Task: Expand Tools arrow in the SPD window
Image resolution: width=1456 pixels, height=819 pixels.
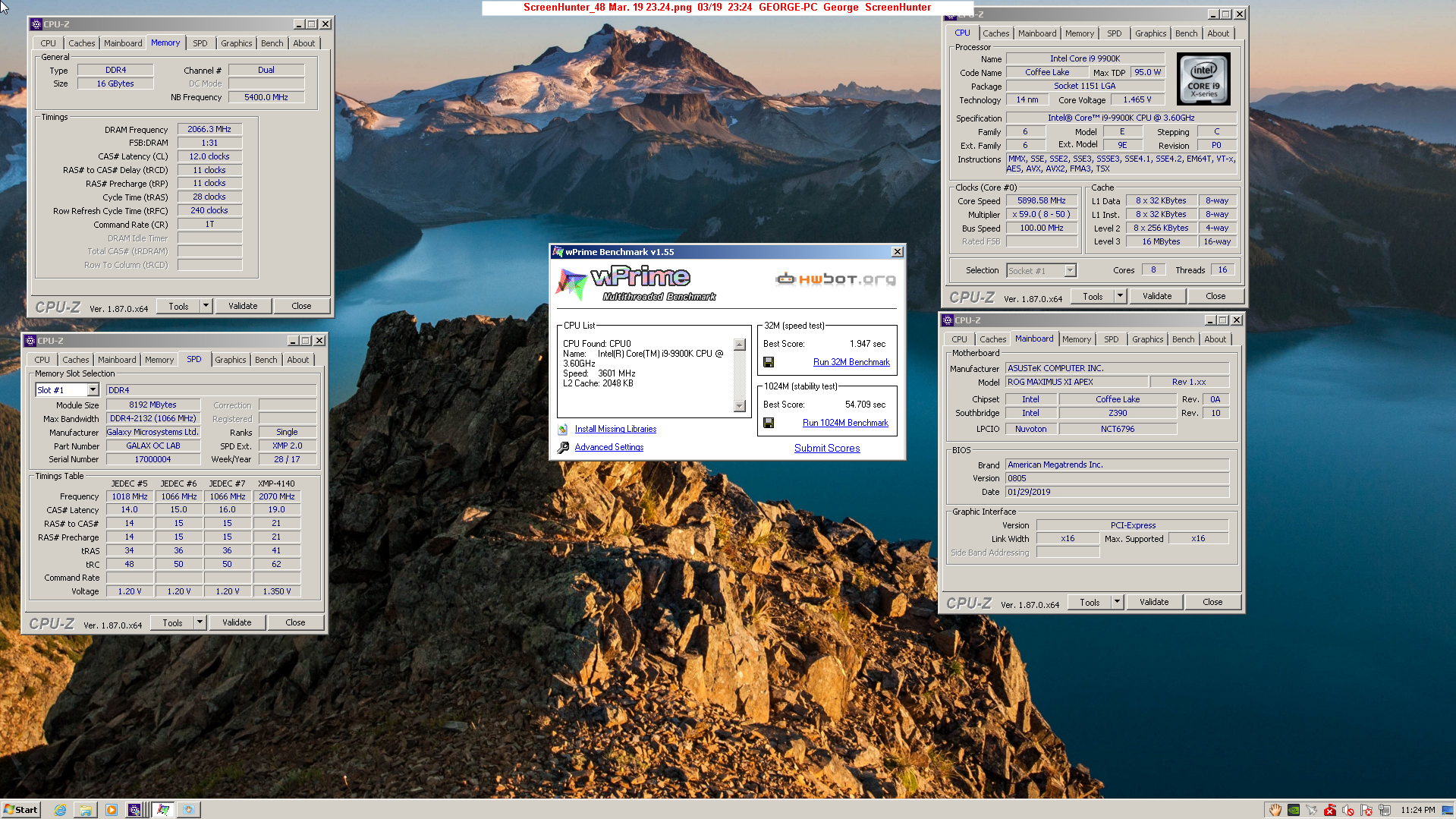Action: (200, 622)
